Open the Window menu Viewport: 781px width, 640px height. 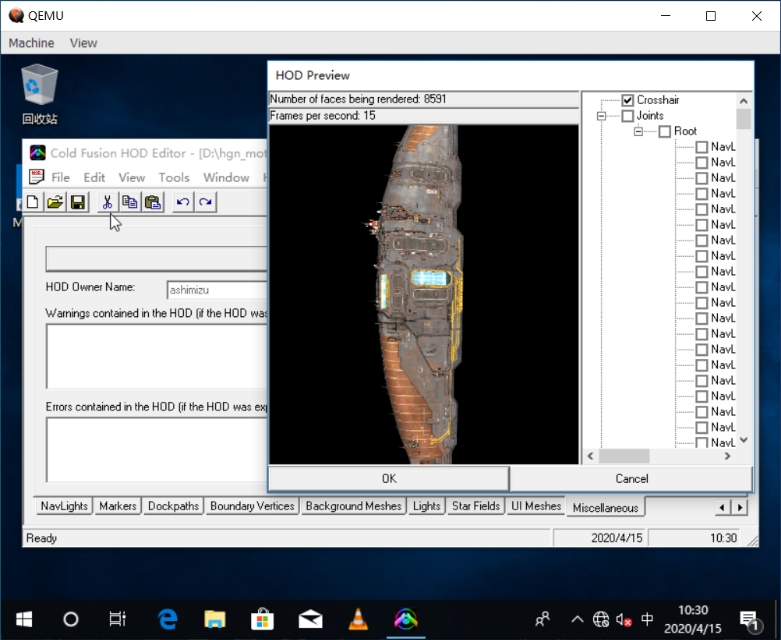(x=226, y=177)
